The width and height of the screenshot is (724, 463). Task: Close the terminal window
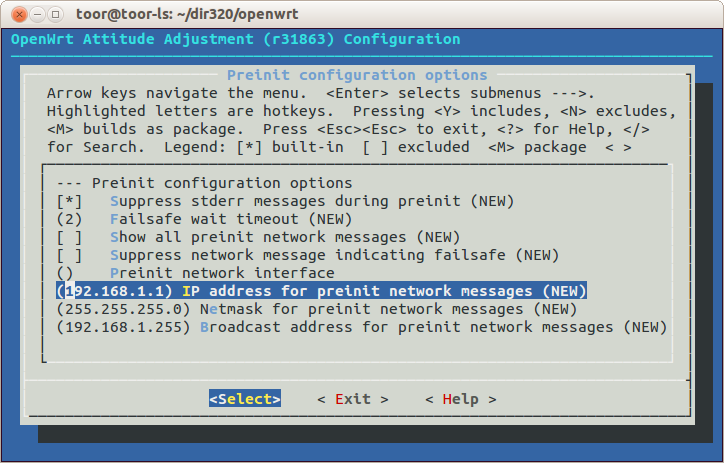pos(19,15)
